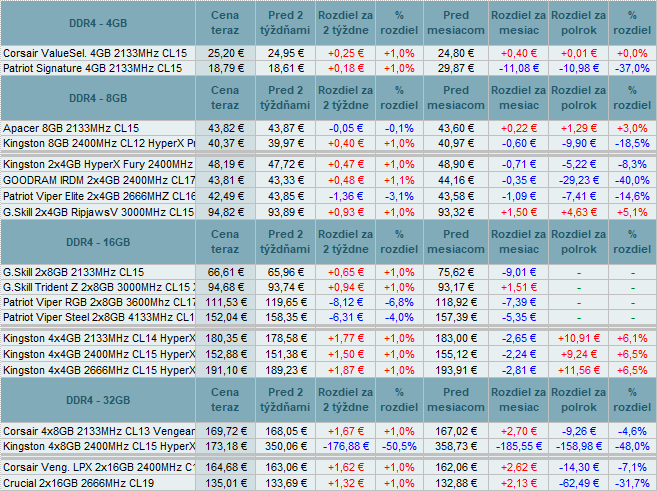Click the -11,08 € monthly difference
The image size is (657, 491).
(x=519, y=68)
